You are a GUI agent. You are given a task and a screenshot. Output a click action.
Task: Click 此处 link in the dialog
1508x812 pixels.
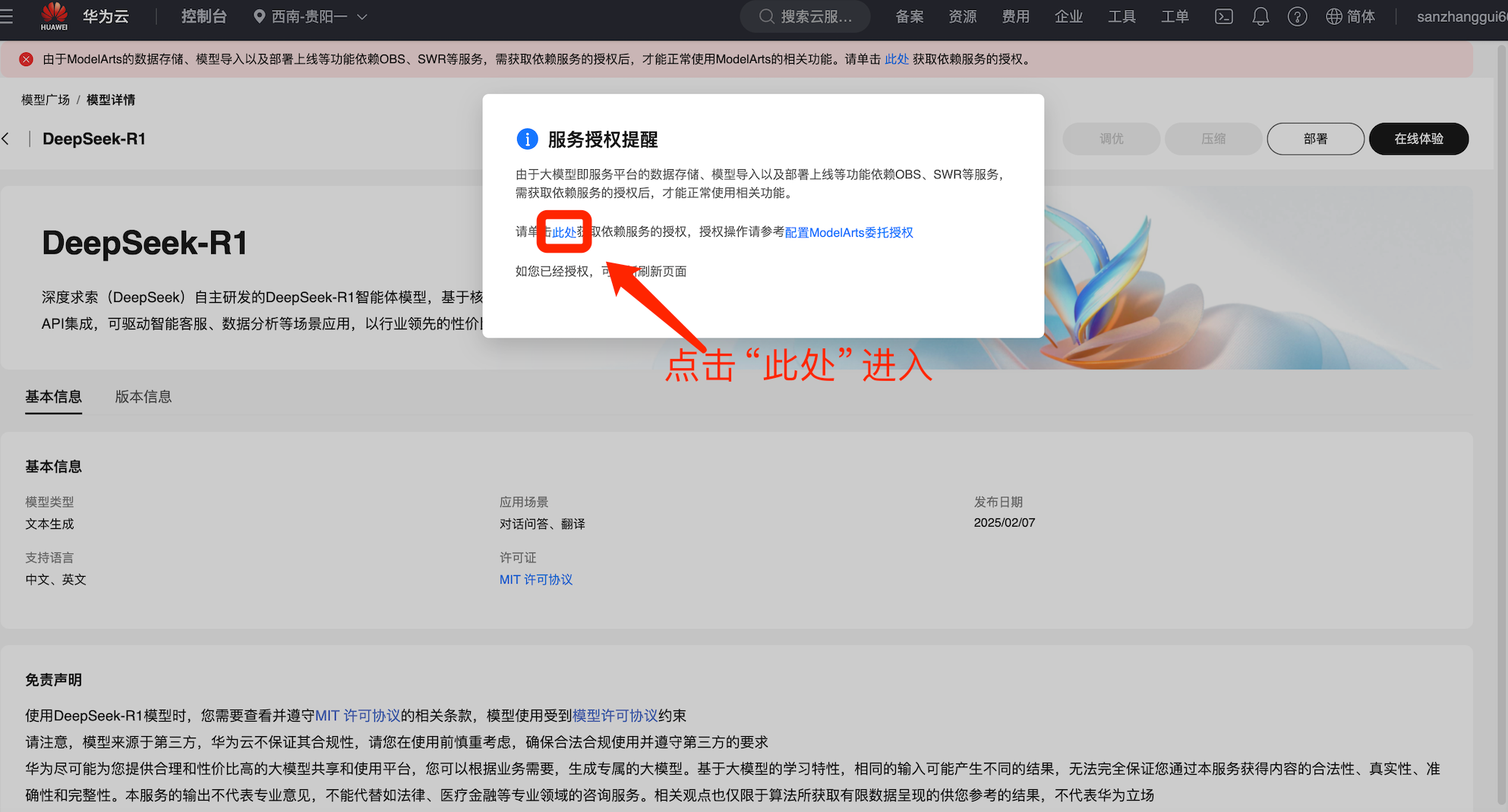(564, 232)
